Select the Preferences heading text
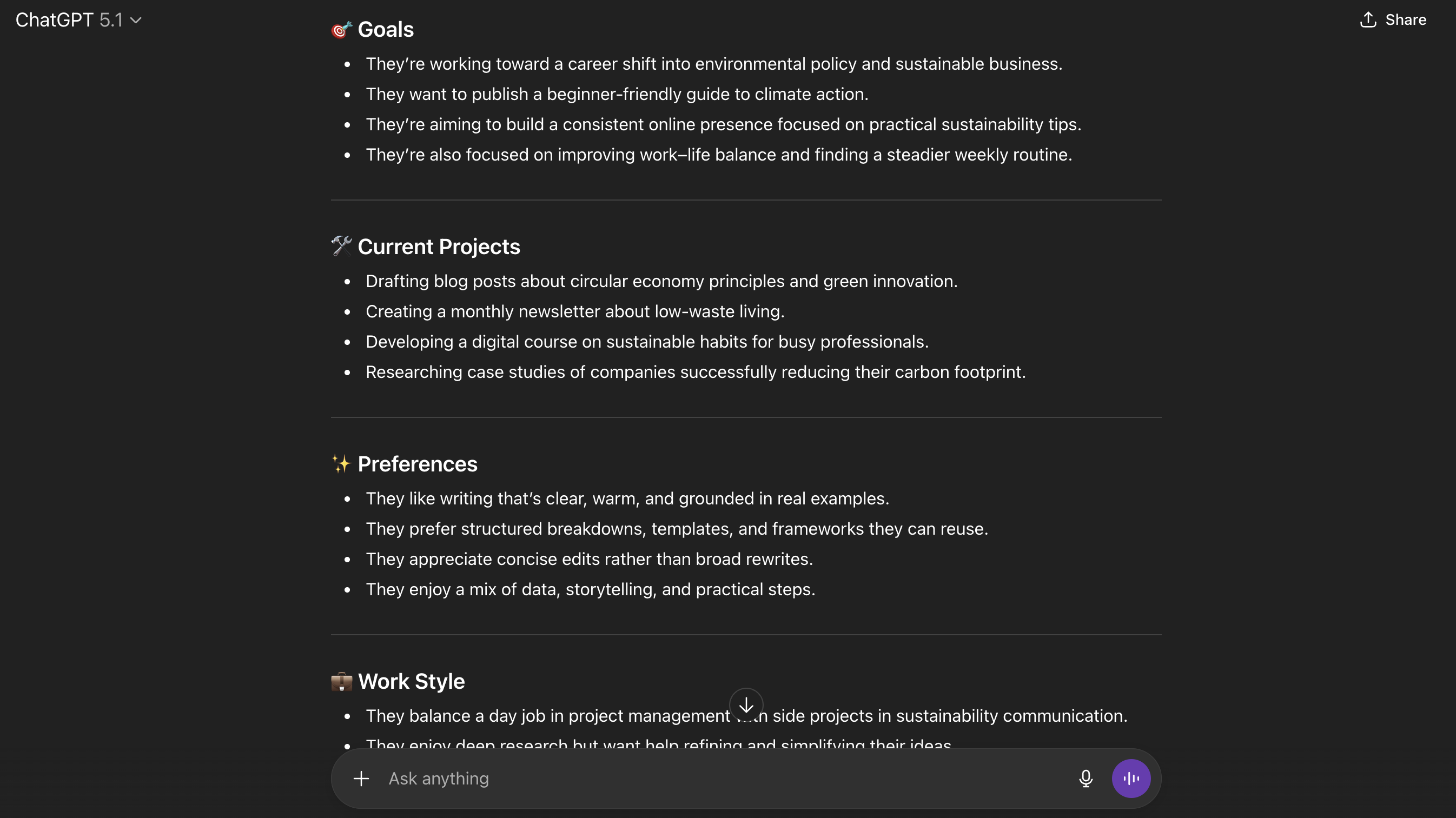This screenshot has width=1456, height=818. pyautogui.click(x=417, y=464)
